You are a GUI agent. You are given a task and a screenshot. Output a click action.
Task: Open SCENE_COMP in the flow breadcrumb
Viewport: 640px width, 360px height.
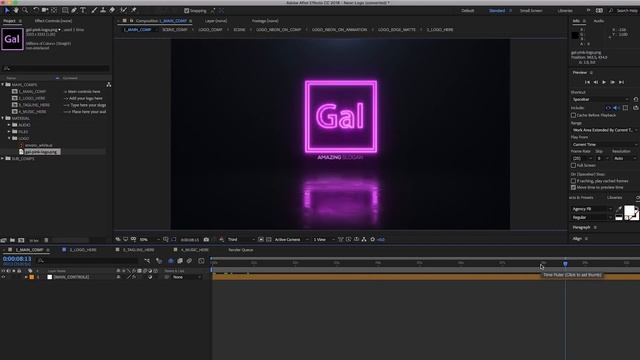[175, 30]
